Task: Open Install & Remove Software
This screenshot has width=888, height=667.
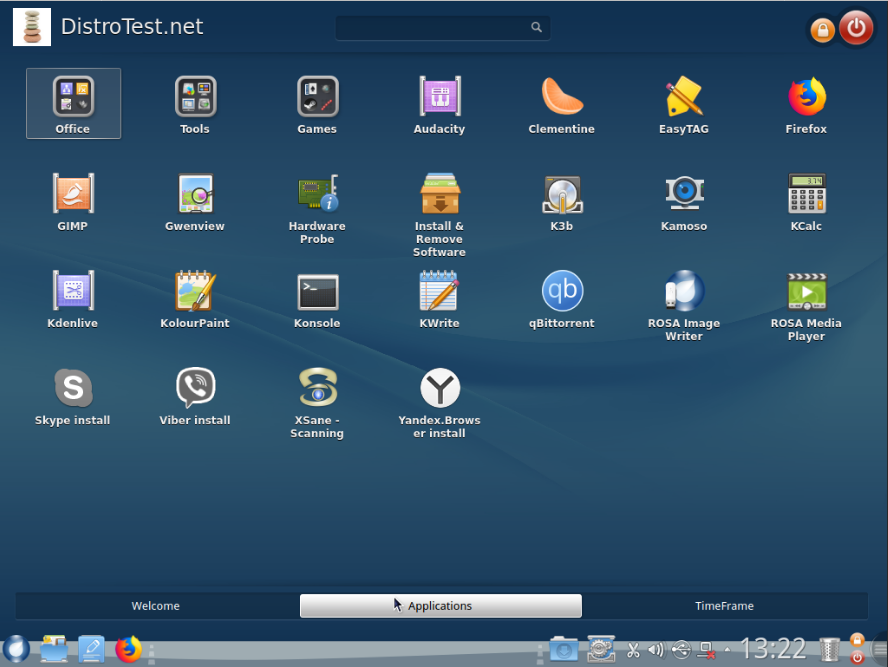Action: (x=440, y=214)
